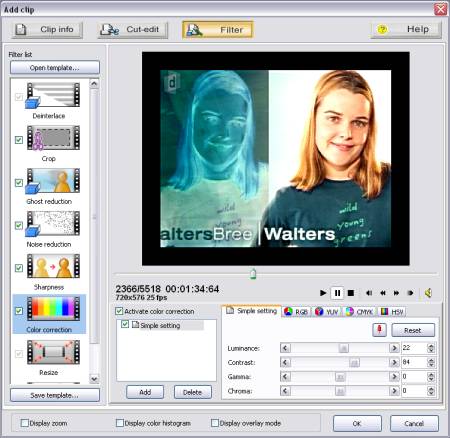Decrease Contrast with left arrow
The image size is (450, 438).
click(x=285, y=362)
